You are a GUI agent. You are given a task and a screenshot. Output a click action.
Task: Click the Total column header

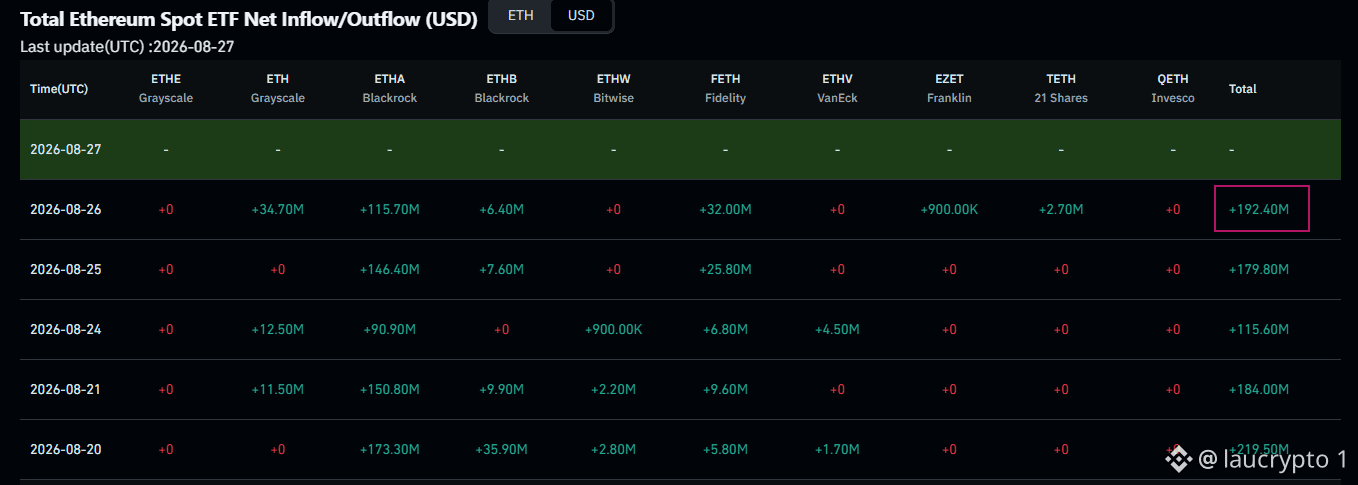pos(1242,89)
